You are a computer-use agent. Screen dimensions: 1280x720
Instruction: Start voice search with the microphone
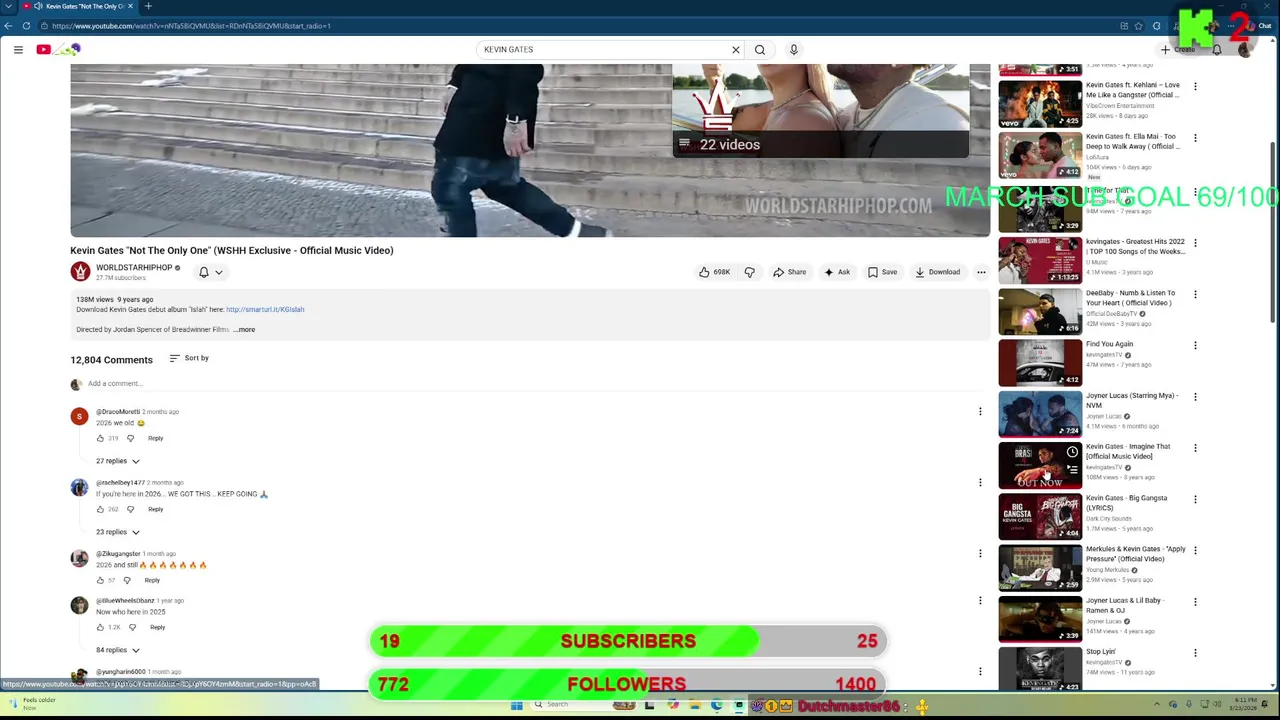tap(794, 49)
